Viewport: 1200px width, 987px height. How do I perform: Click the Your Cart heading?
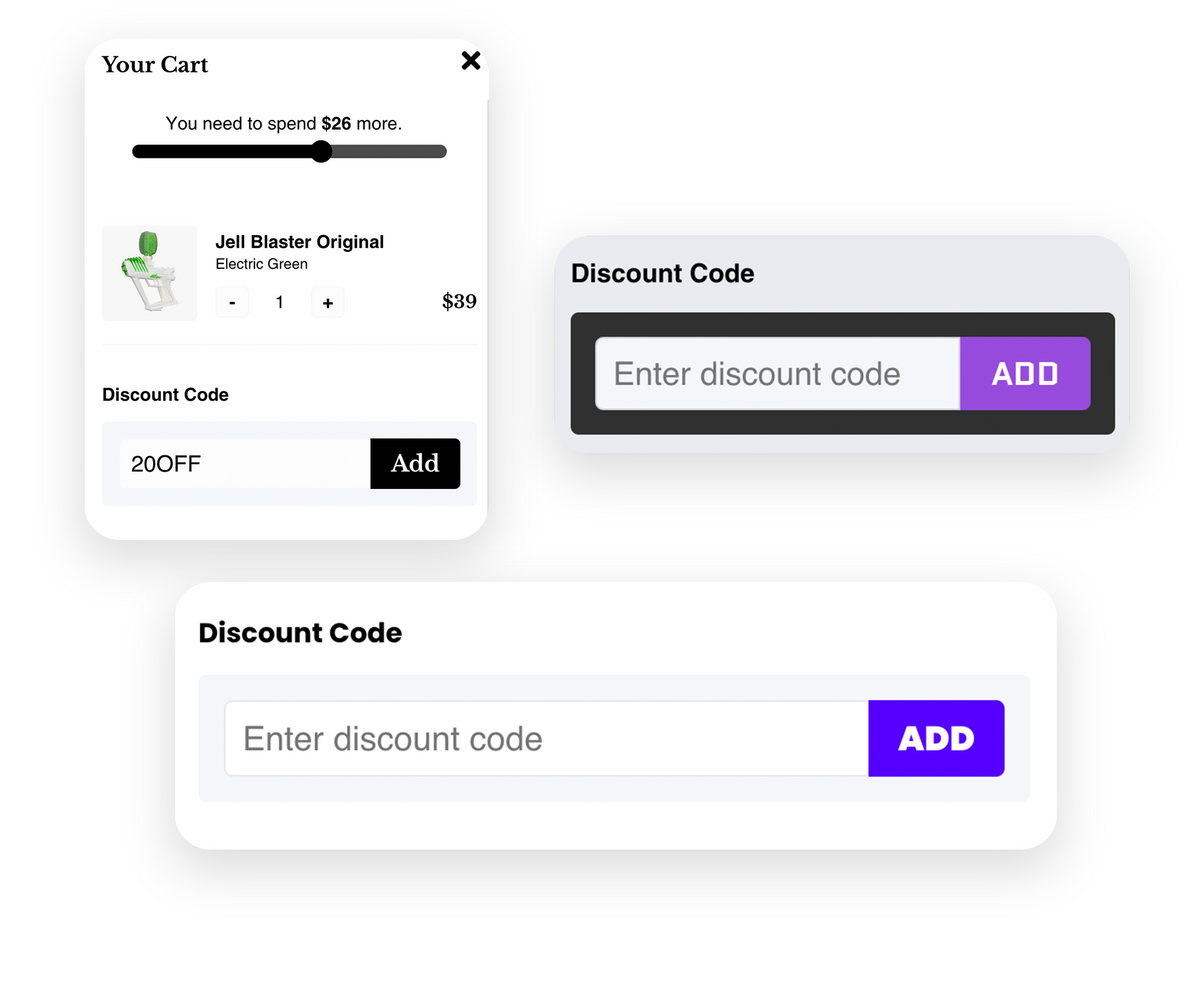pos(155,65)
